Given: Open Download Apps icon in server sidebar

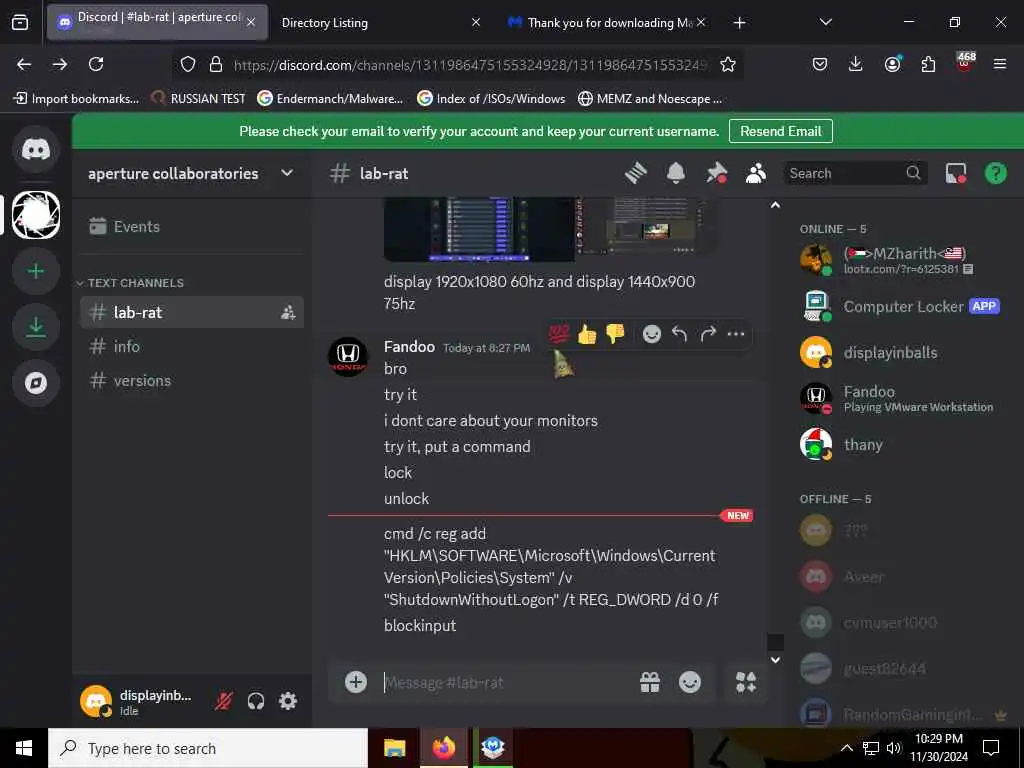Looking at the screenshot, I should click(x=36, y=327).
